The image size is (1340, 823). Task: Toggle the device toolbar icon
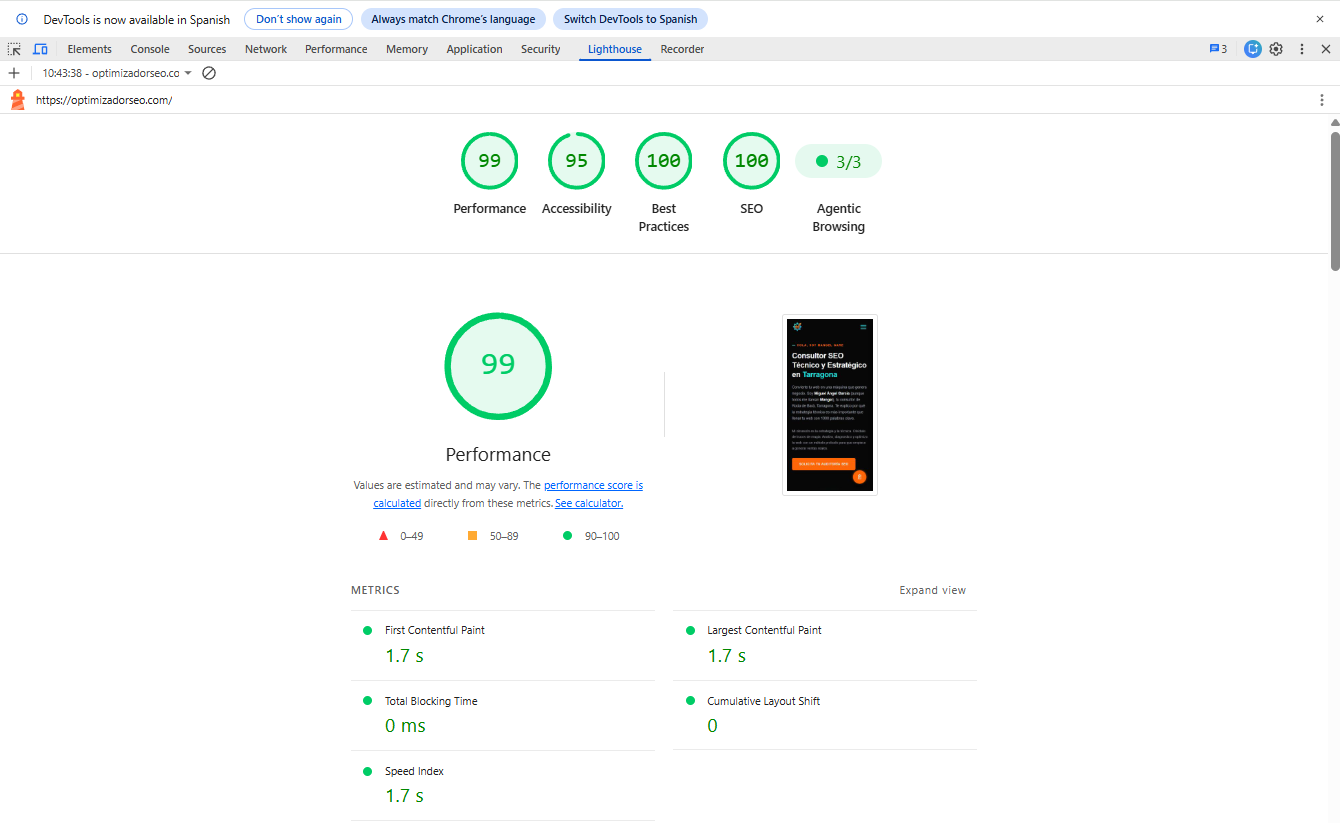point(40,49)
